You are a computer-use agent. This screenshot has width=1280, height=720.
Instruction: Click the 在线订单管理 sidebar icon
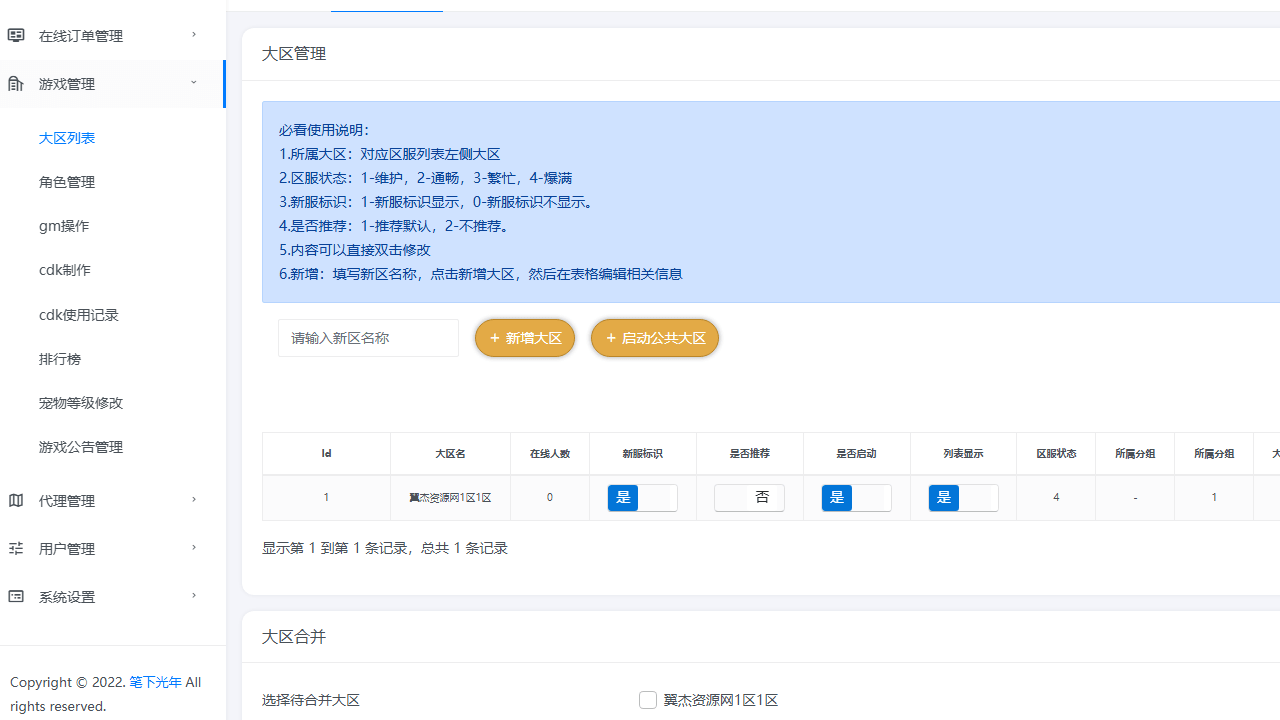tap(16, 35)
